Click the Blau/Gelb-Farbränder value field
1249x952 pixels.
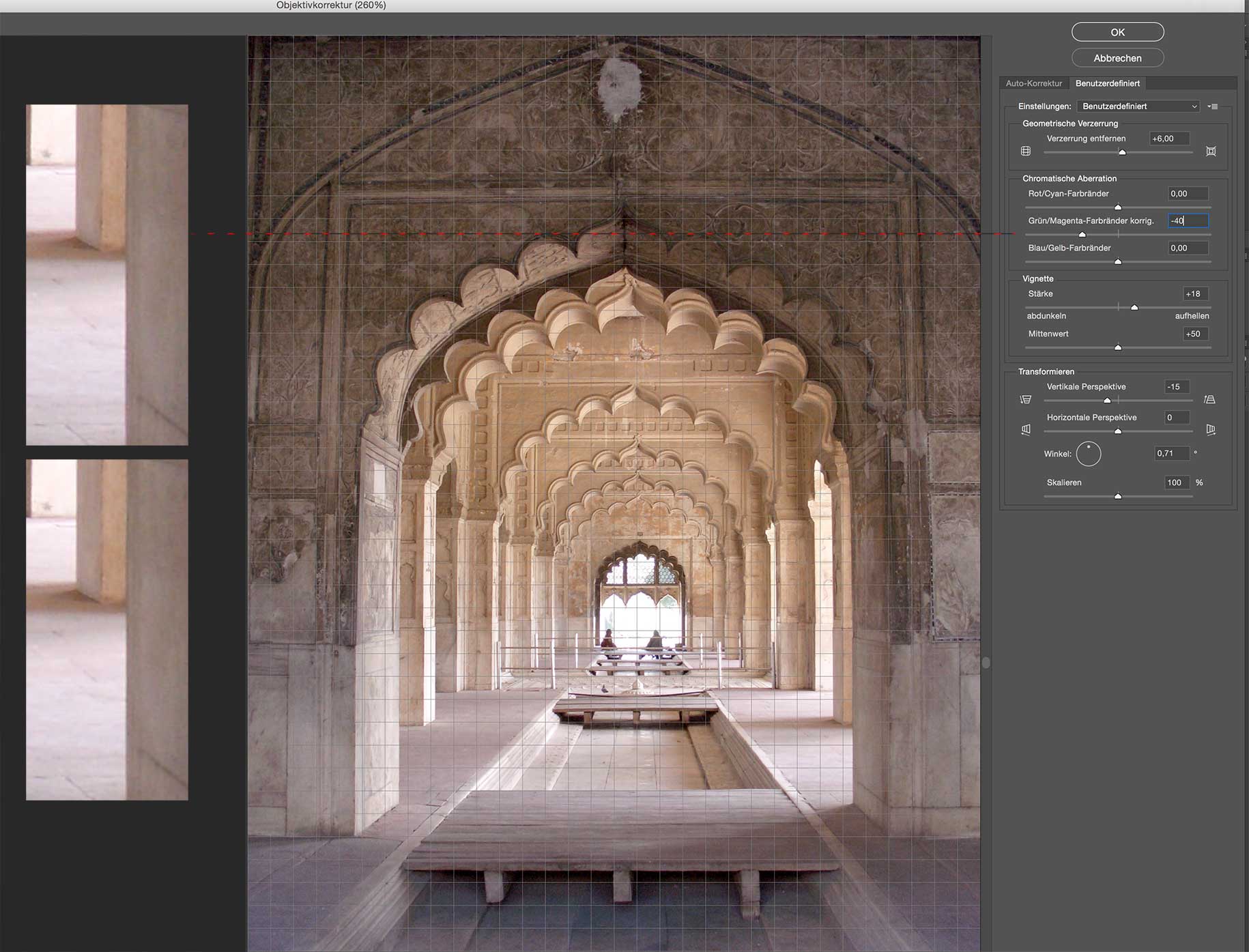click(x=1188, y=248)
